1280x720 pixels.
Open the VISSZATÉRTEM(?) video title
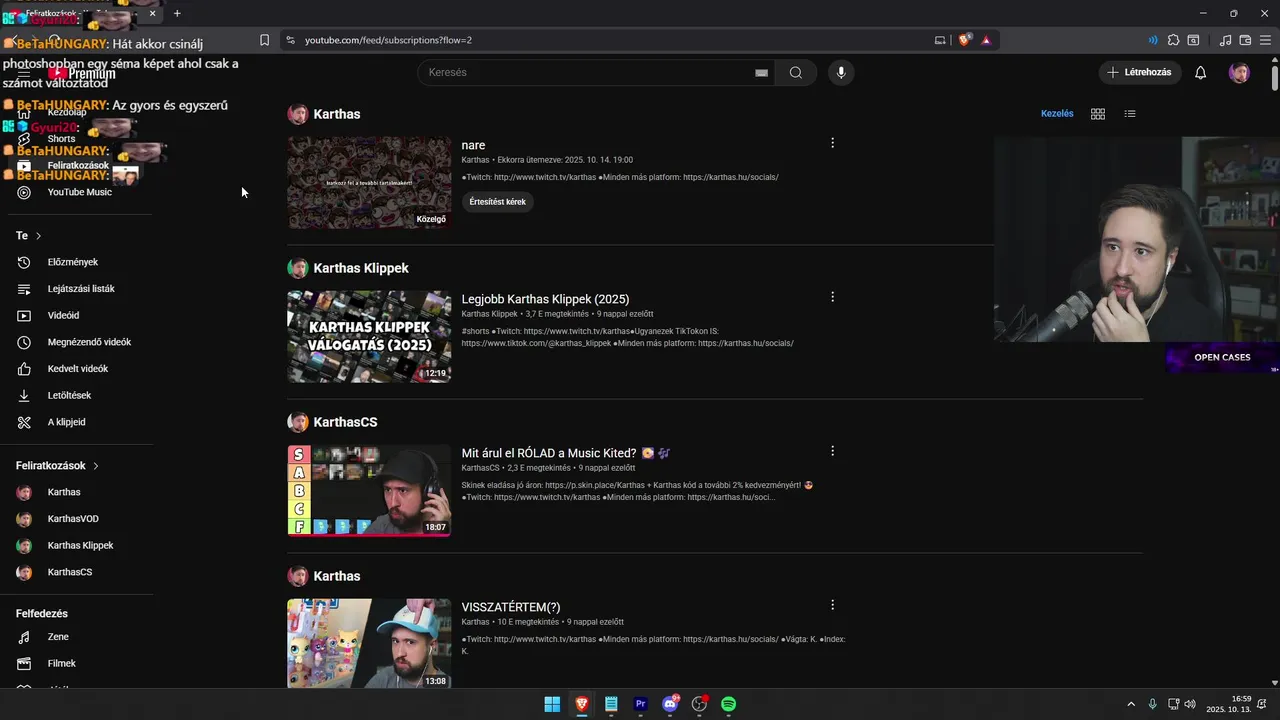[x=511, y=607]
